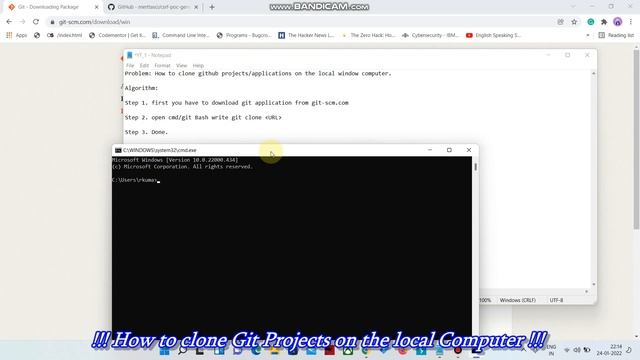The height and width of the screenshot is (360, 640).
Task: Open the Reading list
Action: point(616,36)
